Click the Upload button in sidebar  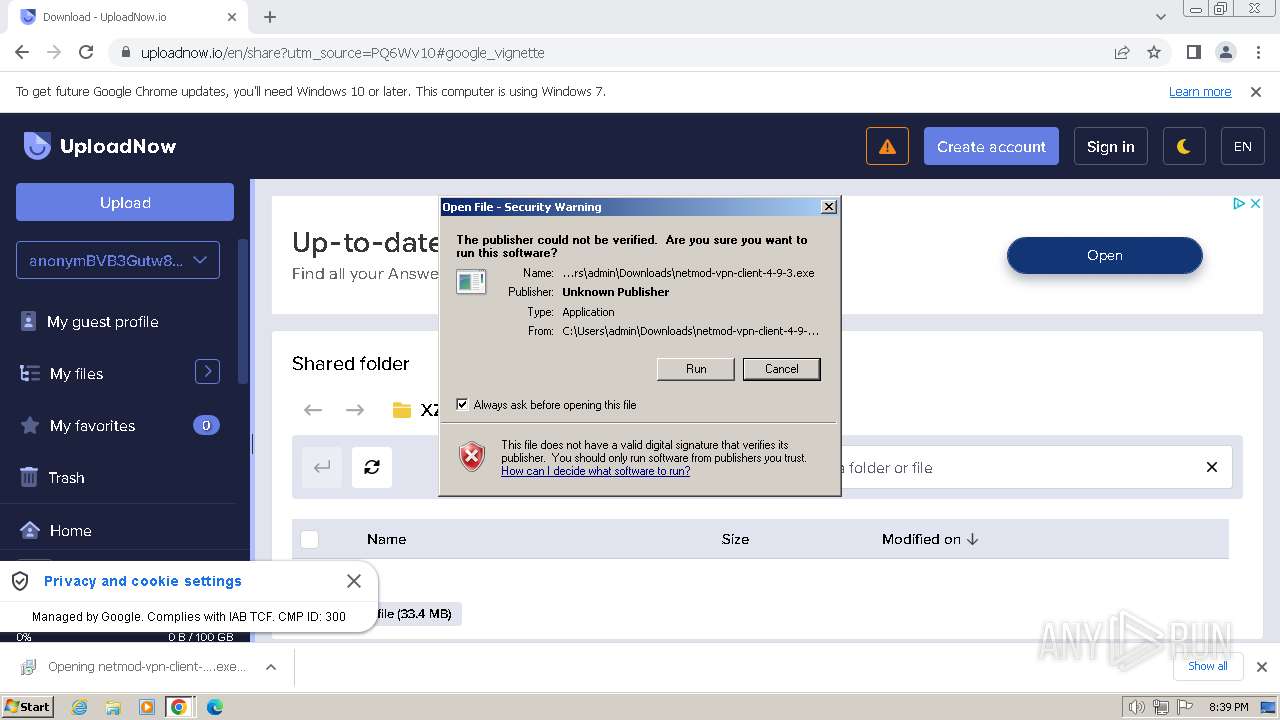tap(125, 202)
